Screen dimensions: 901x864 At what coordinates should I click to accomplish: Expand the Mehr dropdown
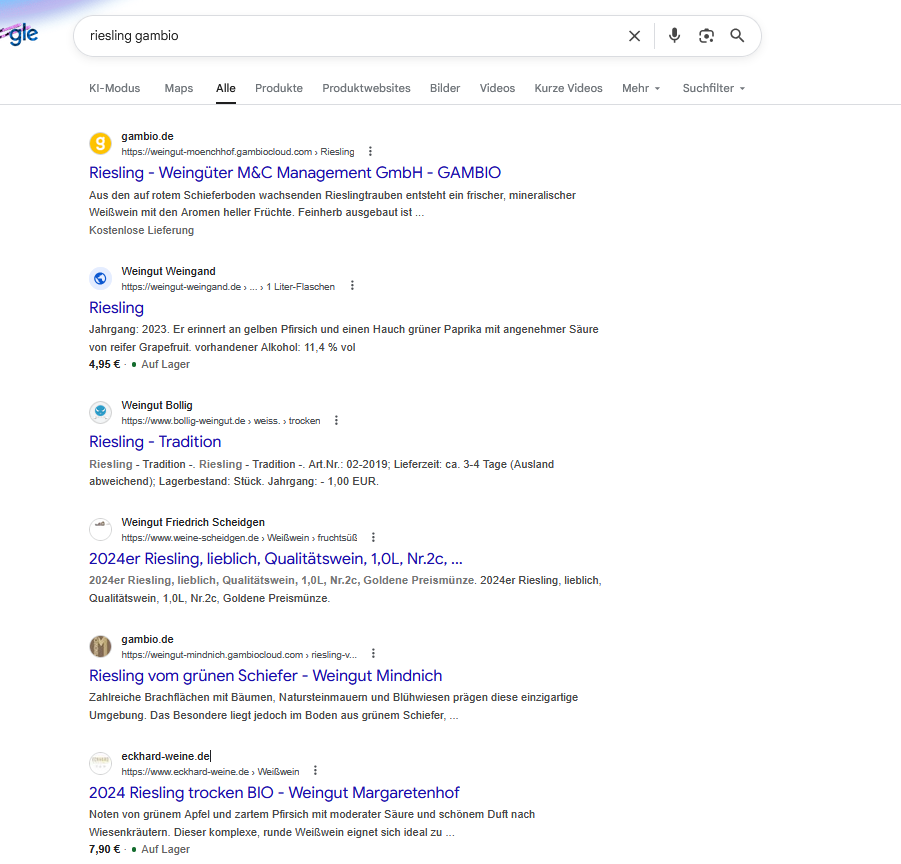[641, 88]
